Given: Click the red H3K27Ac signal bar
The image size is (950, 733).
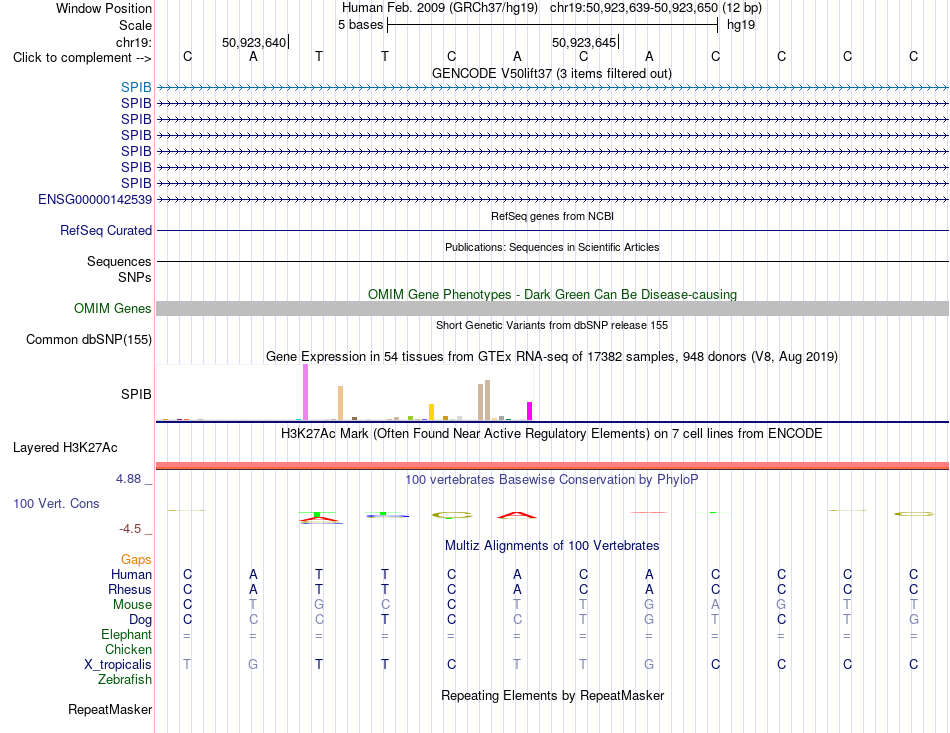Looking at the screenshot, I should (x=552, y=466).
